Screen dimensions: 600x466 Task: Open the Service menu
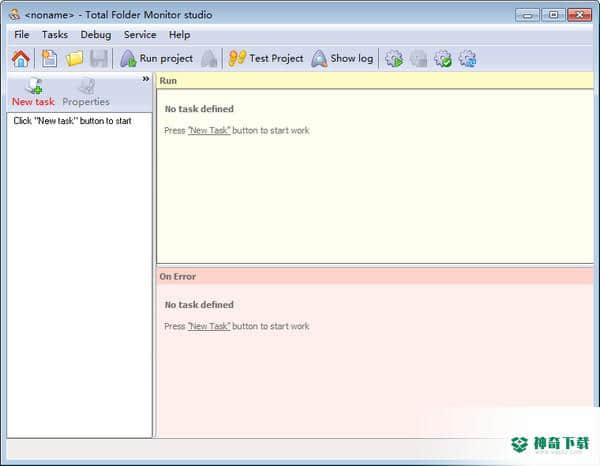pyautogui.click(x=140, y=35)
